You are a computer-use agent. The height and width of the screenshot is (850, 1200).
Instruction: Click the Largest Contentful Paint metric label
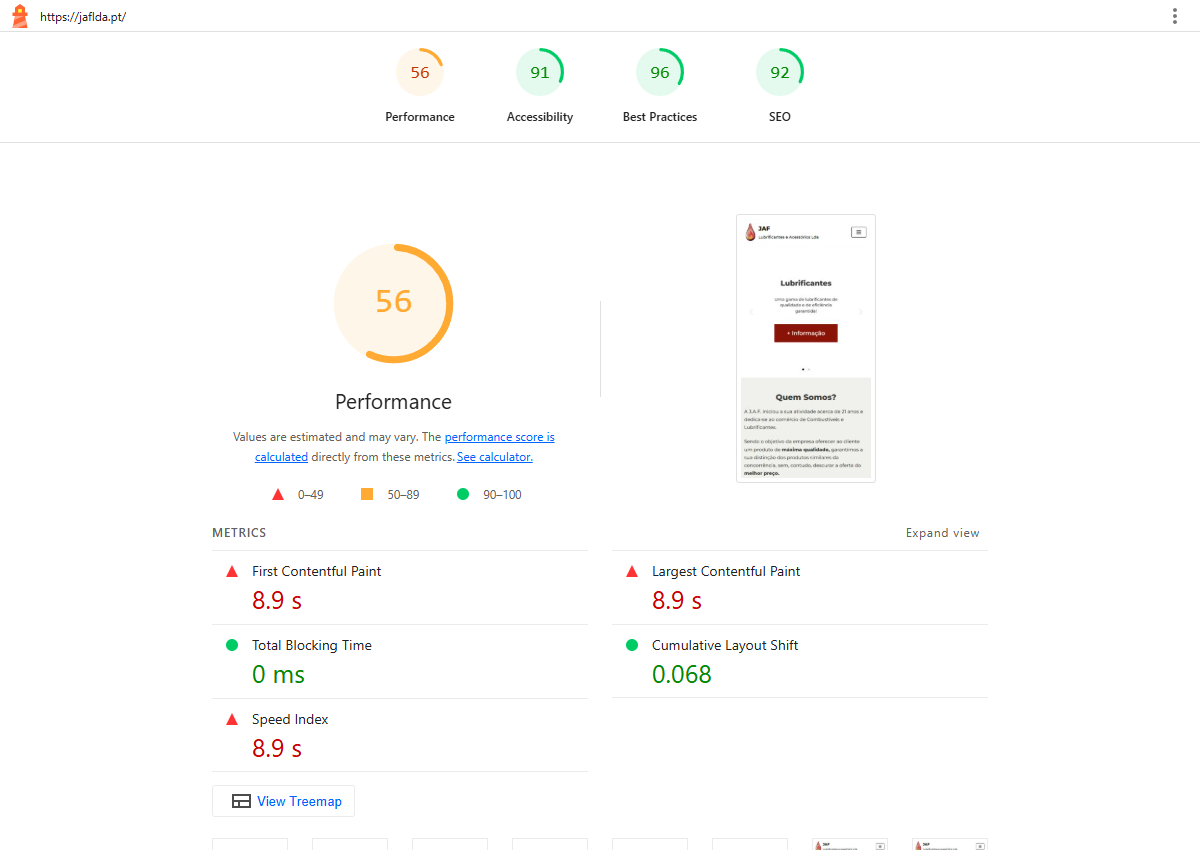726,571
